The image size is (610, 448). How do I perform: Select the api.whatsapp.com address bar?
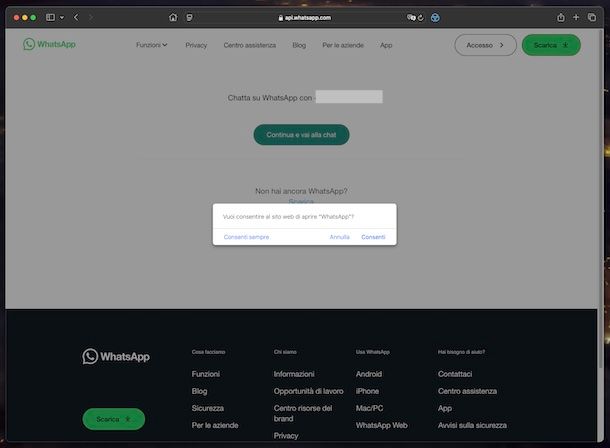click(x=305, y=18)
